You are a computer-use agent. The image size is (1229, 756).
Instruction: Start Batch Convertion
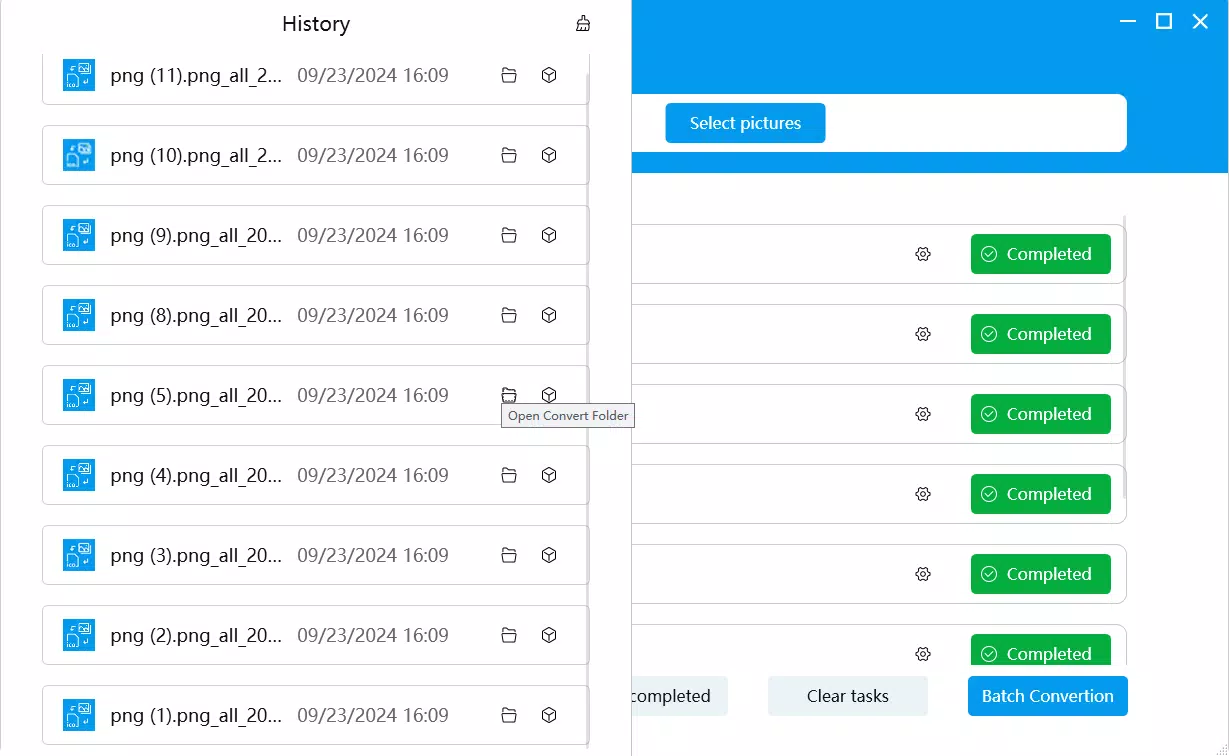(1047, 696)
